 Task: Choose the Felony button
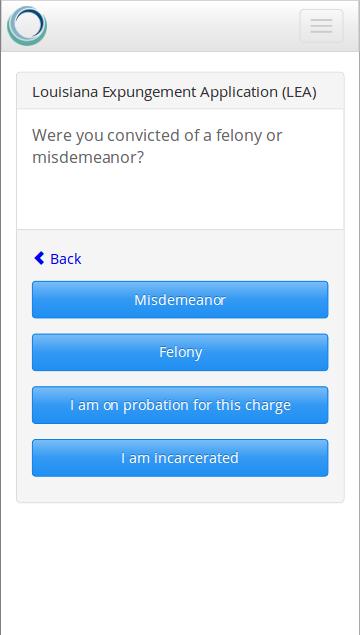(180, 352)
